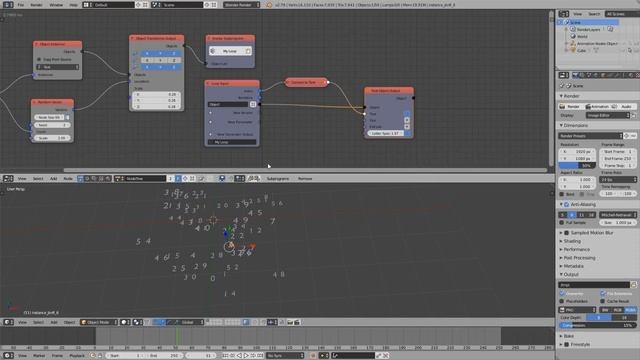Open the All Scenes outliner filter dropdown
Viewport: 640px width, 360px height.
(622, 14)
